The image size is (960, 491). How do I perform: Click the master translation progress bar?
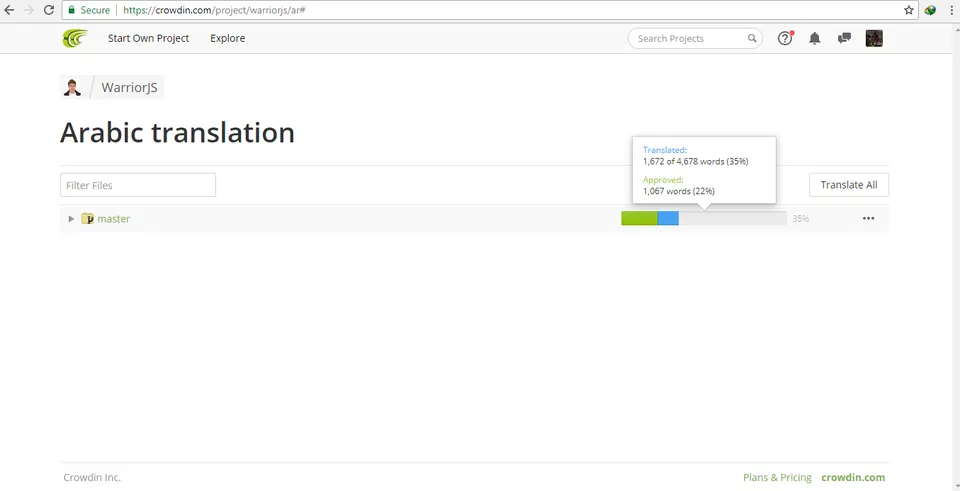coord(703,218)
